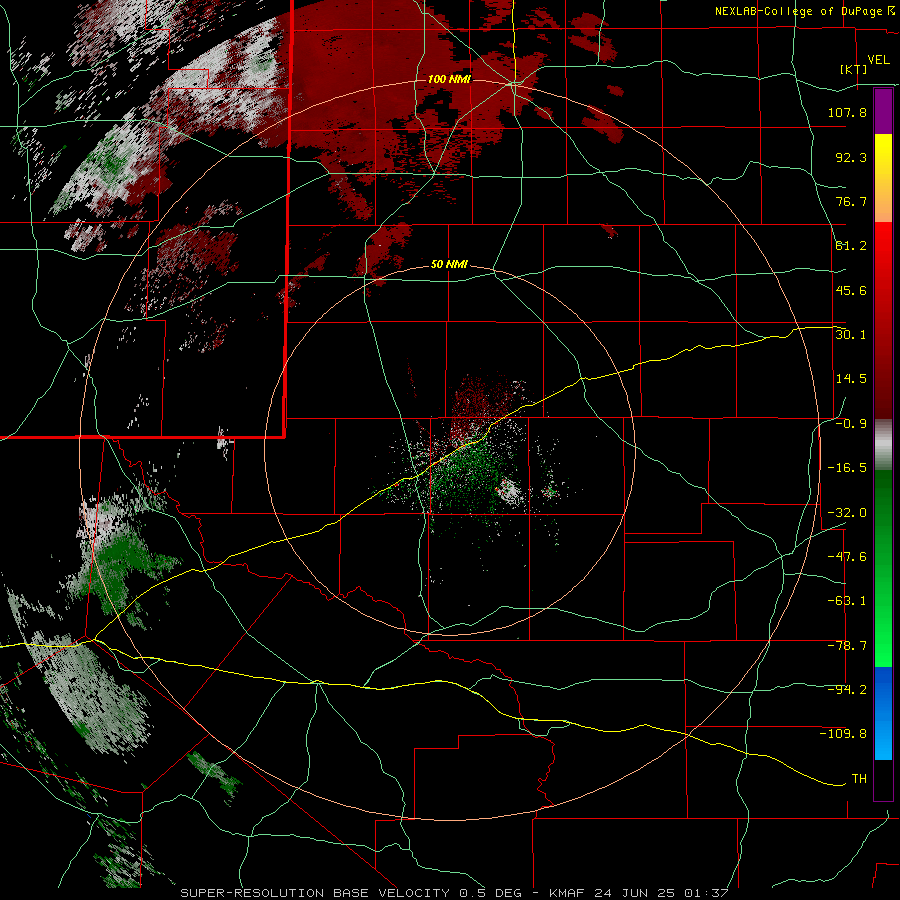Click the -32.0 velocity scale value

pyautogui.click(x=847, y=512)
